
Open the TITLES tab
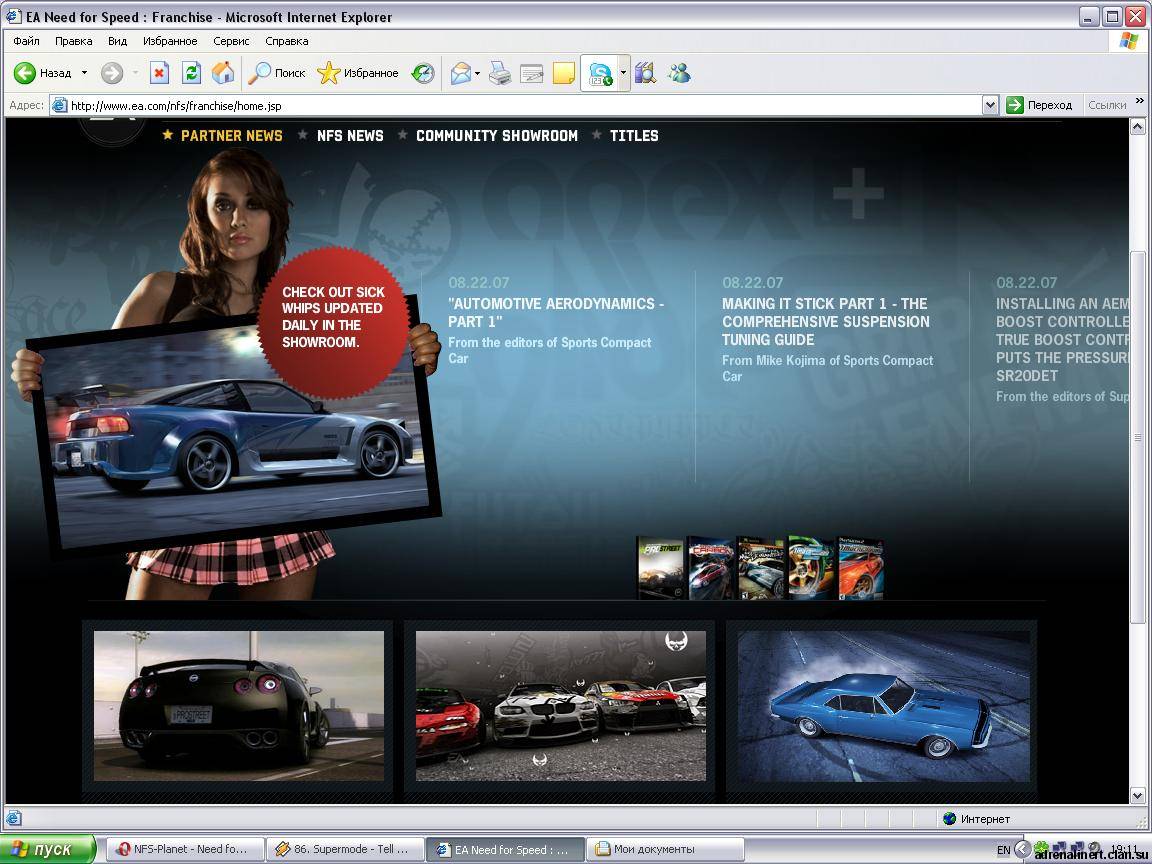634,136
